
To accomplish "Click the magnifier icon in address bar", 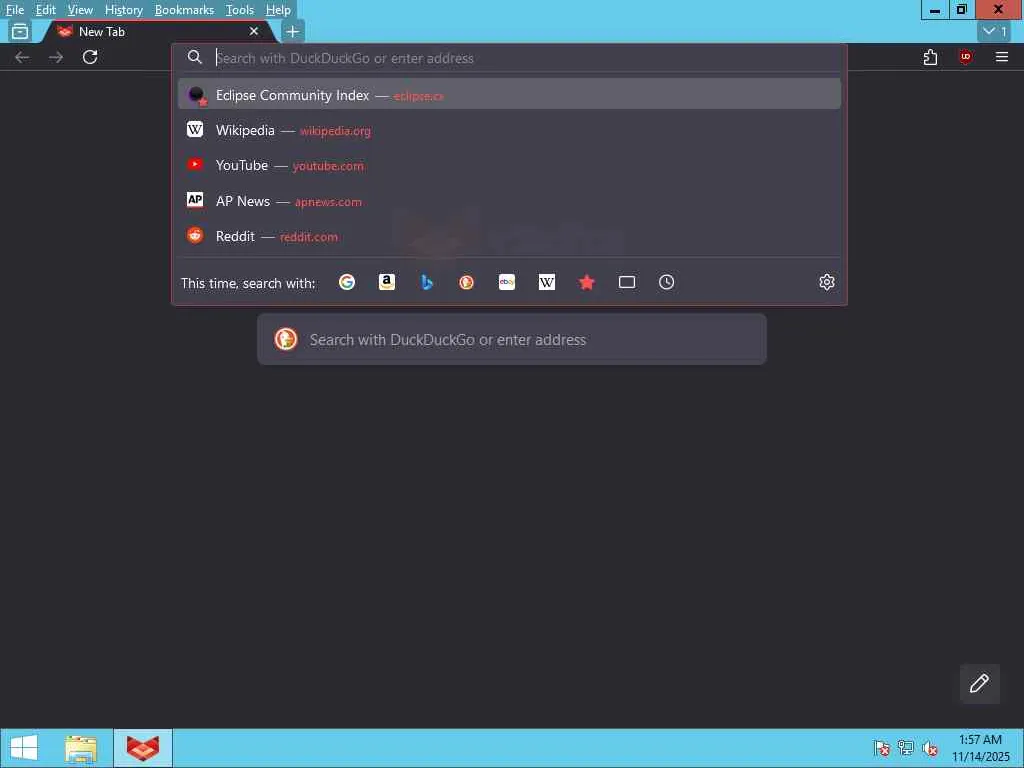I will (x=195, y=57).
